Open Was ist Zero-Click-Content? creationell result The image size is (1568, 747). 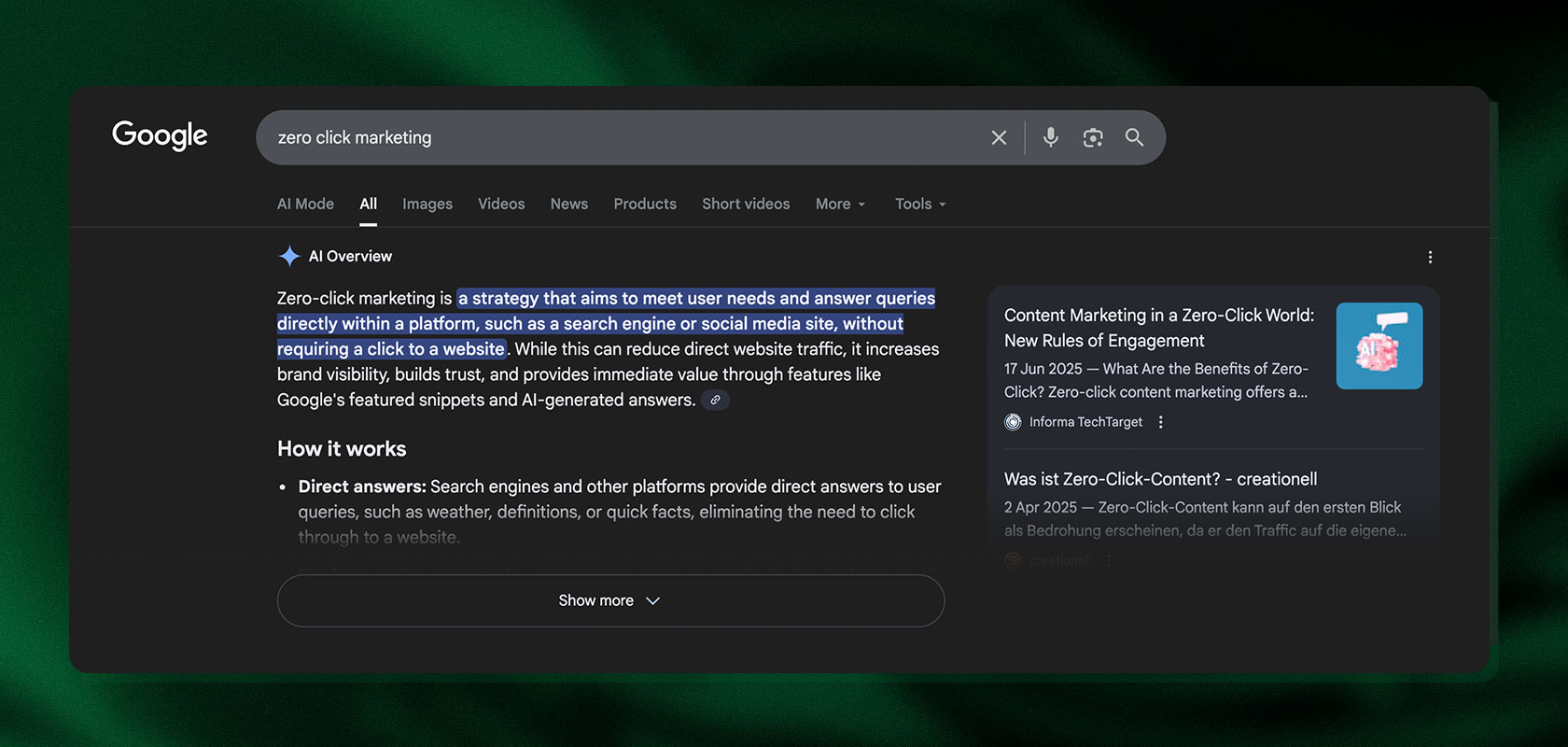point(1161,479)
